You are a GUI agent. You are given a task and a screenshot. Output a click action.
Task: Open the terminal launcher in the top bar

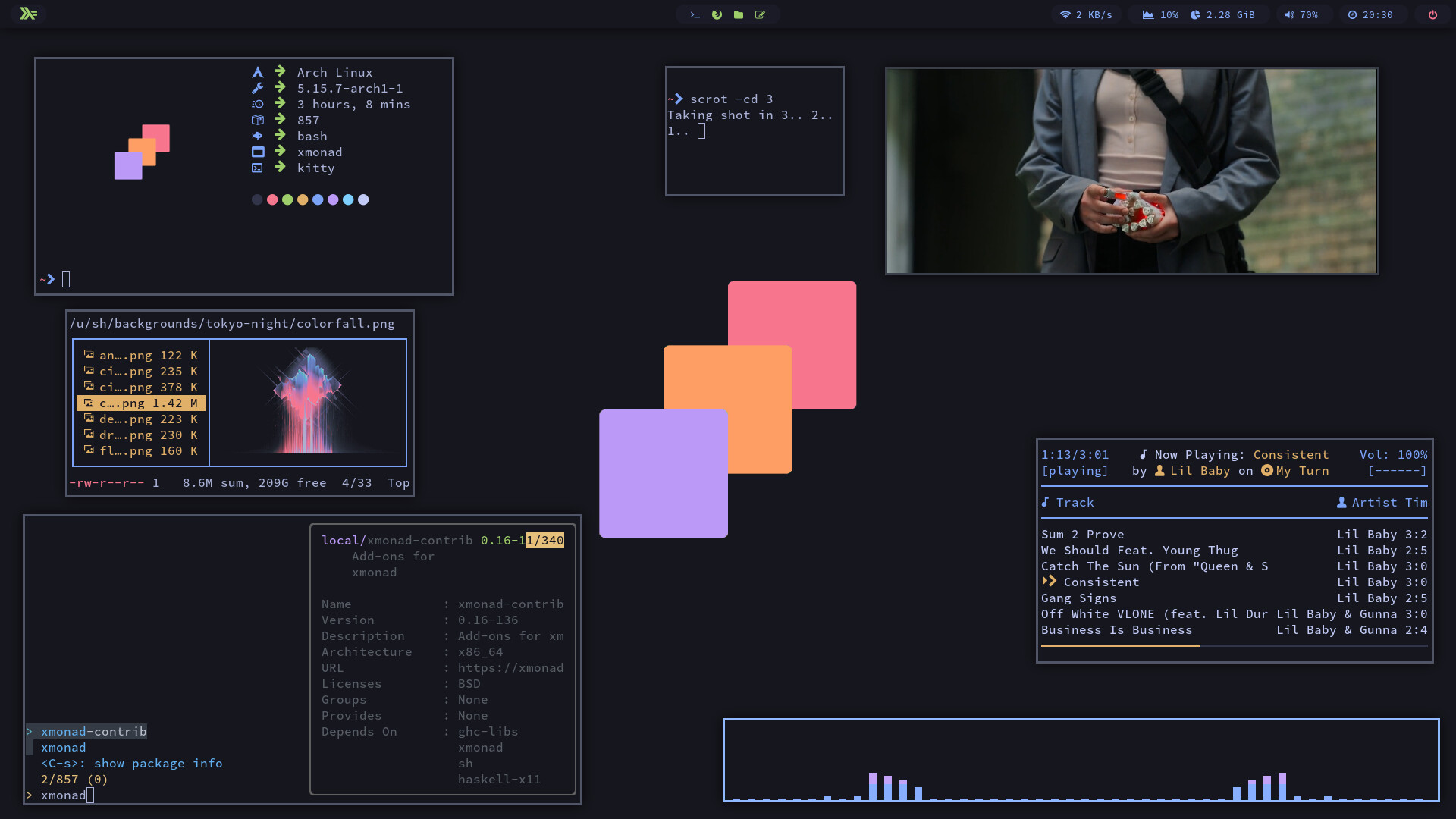pos(695,14)
